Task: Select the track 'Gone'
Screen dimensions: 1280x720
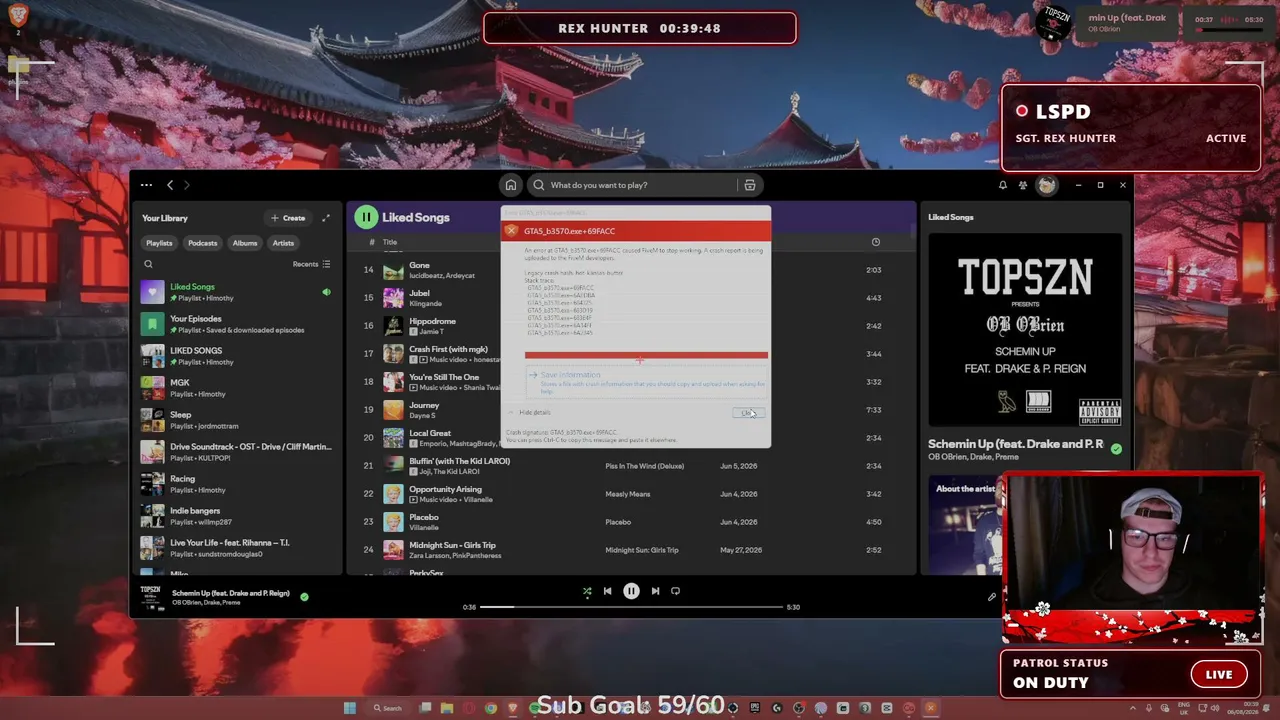Action: 419,265
